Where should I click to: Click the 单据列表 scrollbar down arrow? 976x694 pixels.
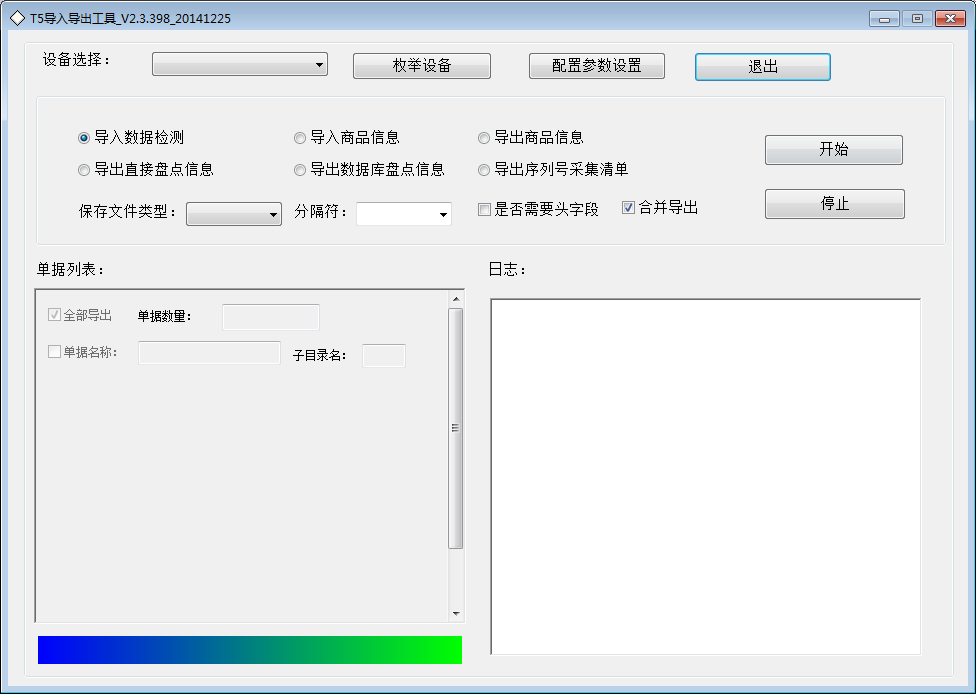[x=456, y=613]
